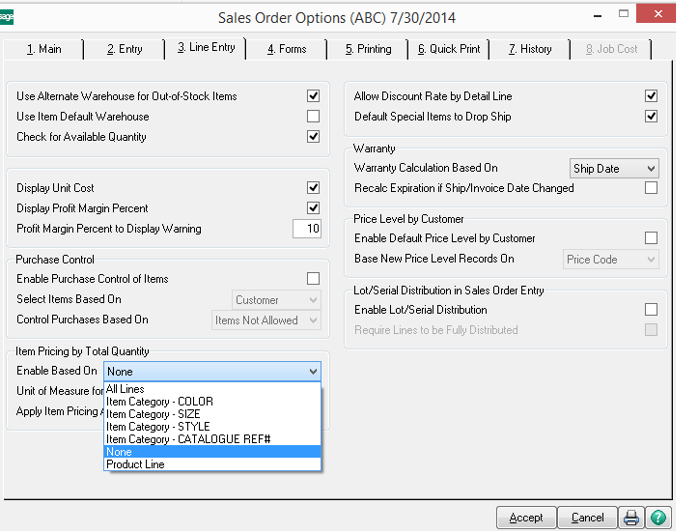Viewport: 676px width, 531px height.
Task: Open help with the question mark icon
Action: click(x=657, y=517)
